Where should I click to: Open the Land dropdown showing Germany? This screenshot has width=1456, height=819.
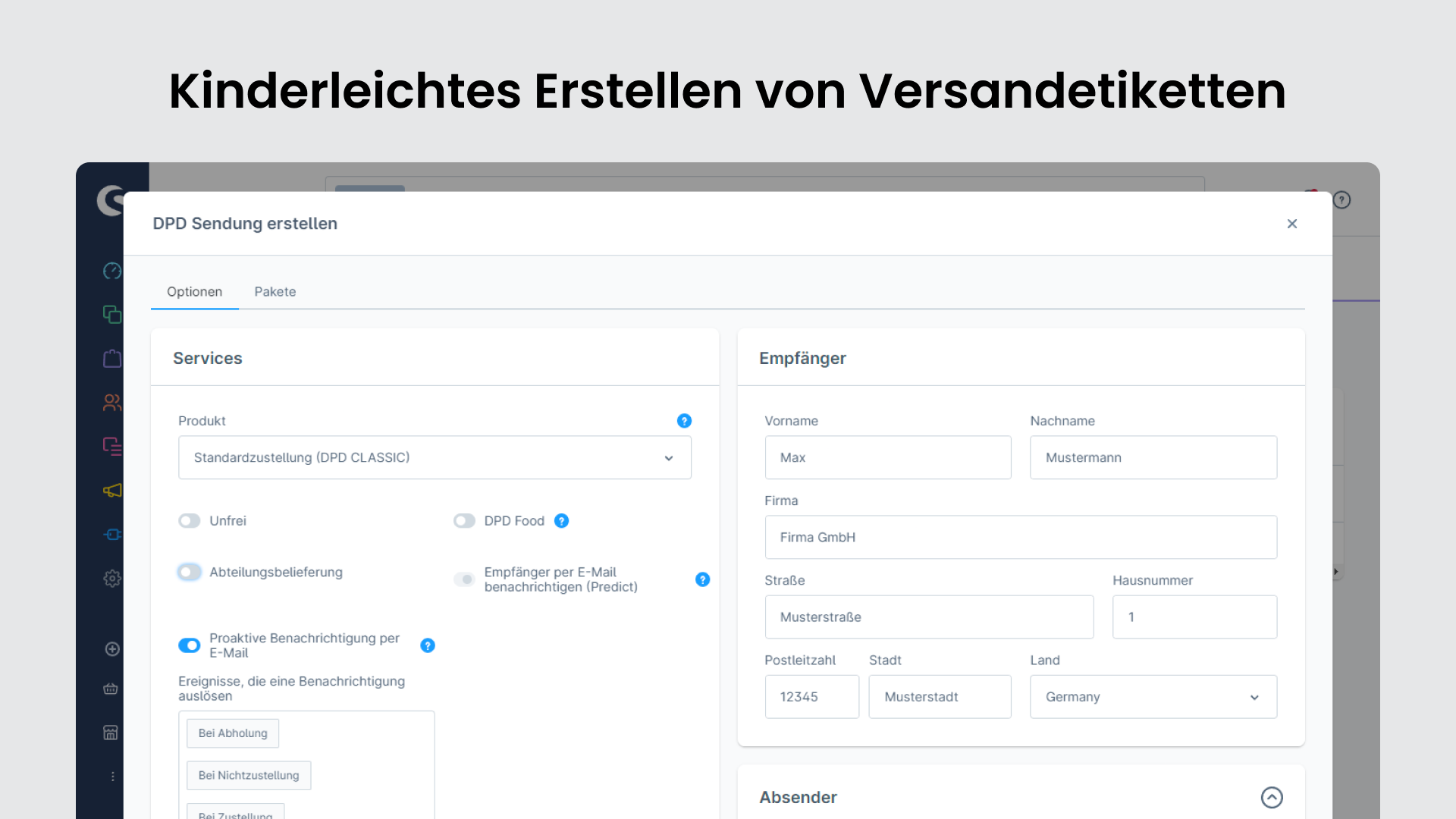1153,697
